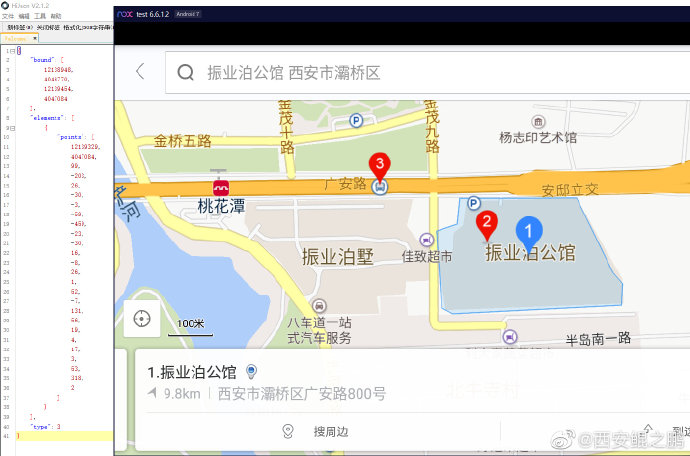Click the search field showing 振业泊公馆 西安市灞桥区
Image resolution: width=690 pixels, height=456 pixels.
coord(427,72)
